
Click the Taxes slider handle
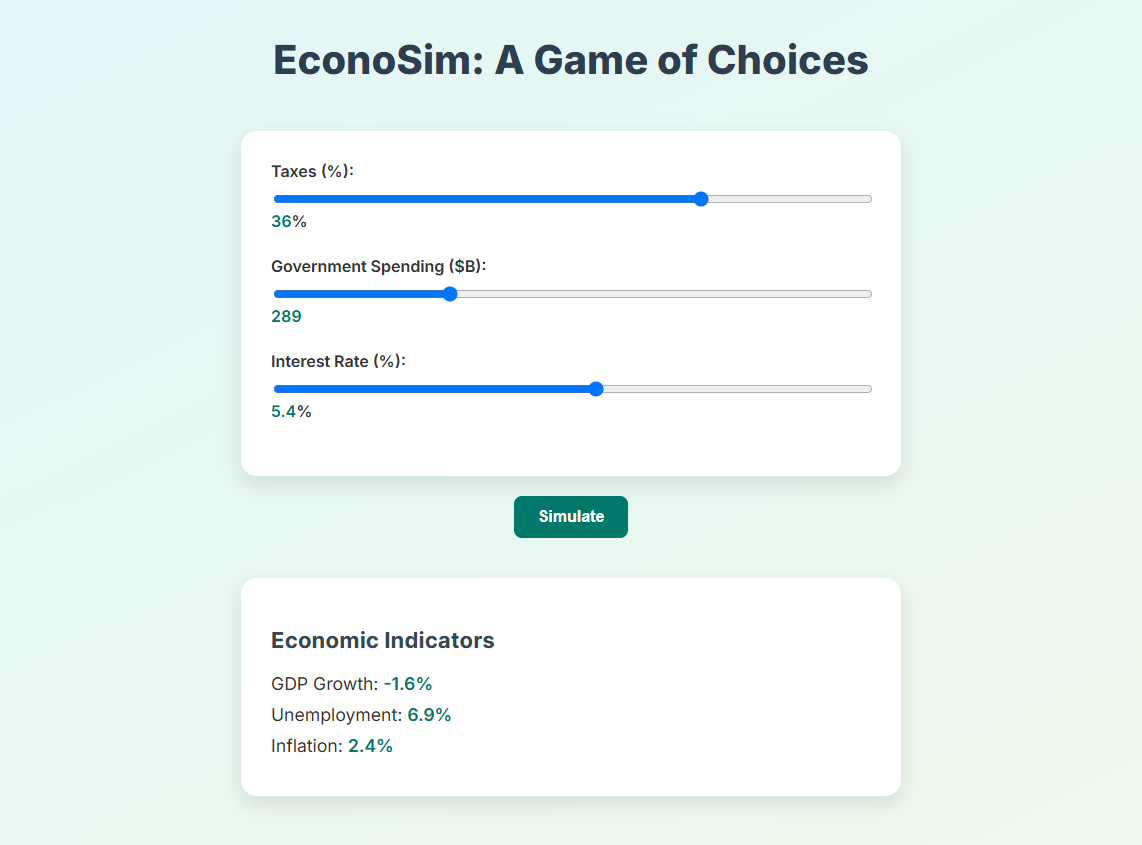coord(701,199)
